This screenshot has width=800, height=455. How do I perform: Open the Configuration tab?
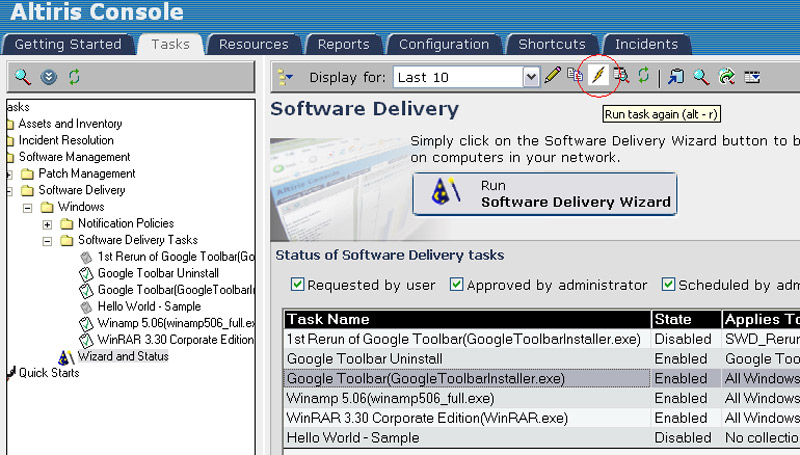(444, 44)
